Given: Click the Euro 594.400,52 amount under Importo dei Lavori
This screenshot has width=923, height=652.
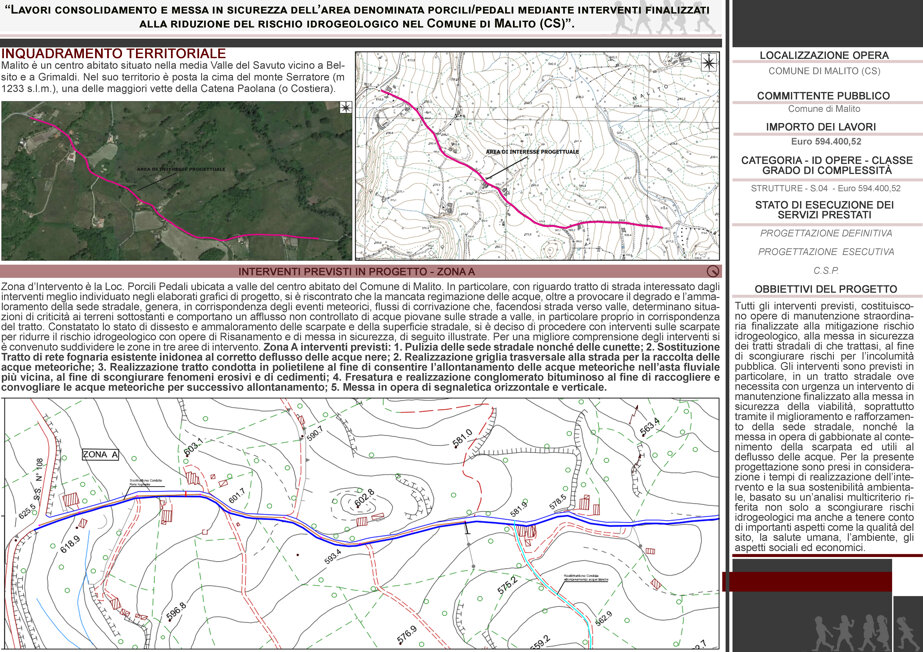Looking at the screenshot, I should click(x=825, y=142).
